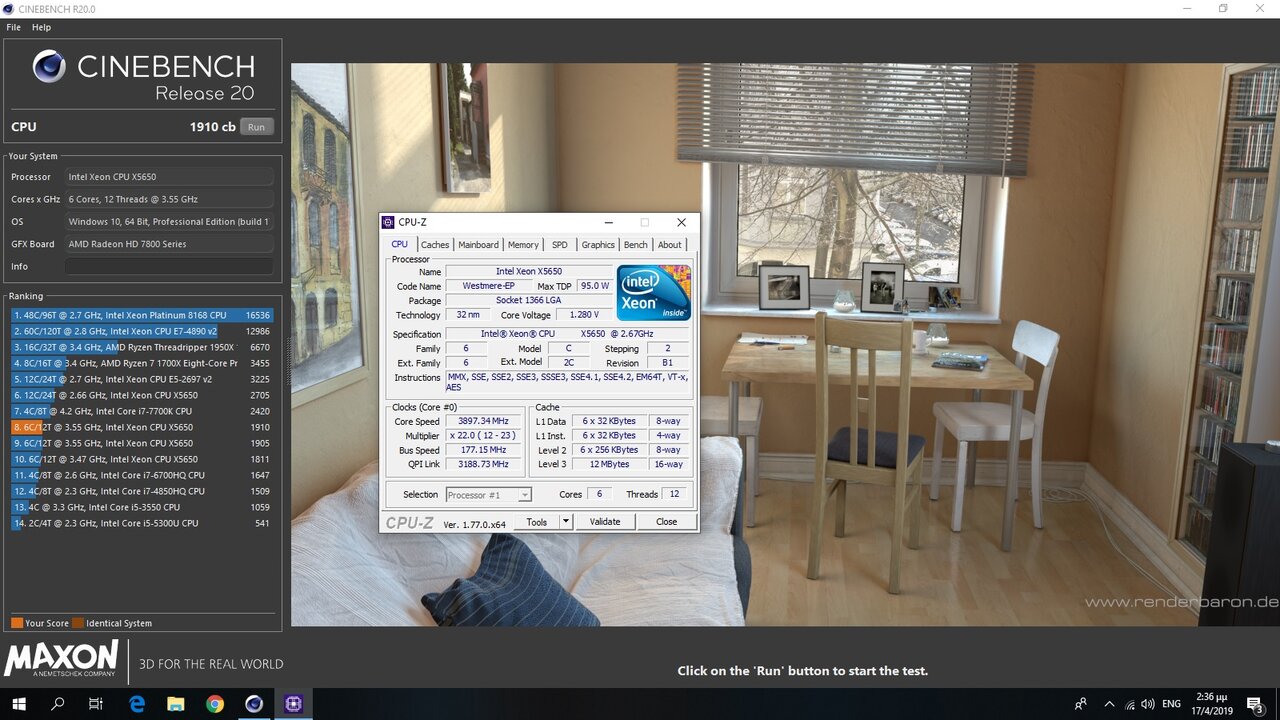Switch to CPU-Z taskbar icon
Screen dimensions: 1280x720
[293, 704]
